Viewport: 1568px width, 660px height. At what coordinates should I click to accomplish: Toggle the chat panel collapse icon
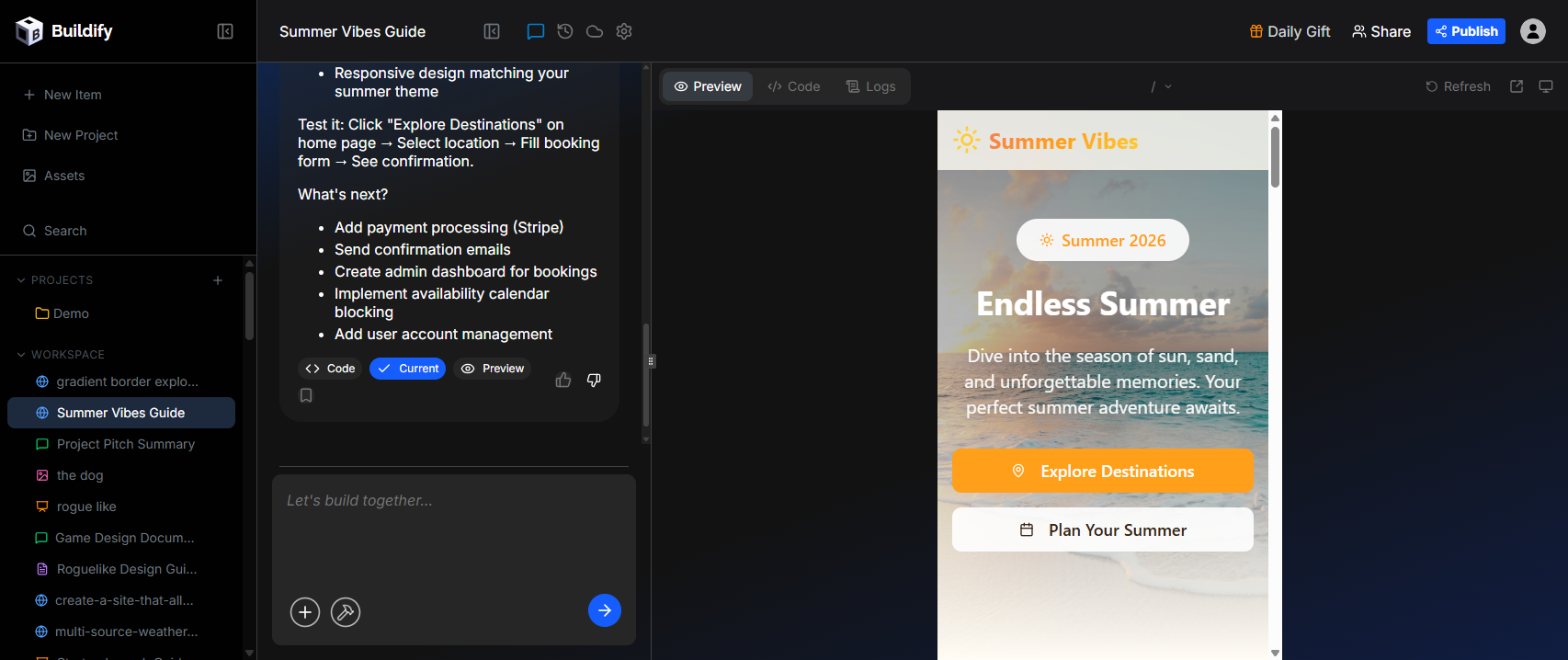point(492,31)
